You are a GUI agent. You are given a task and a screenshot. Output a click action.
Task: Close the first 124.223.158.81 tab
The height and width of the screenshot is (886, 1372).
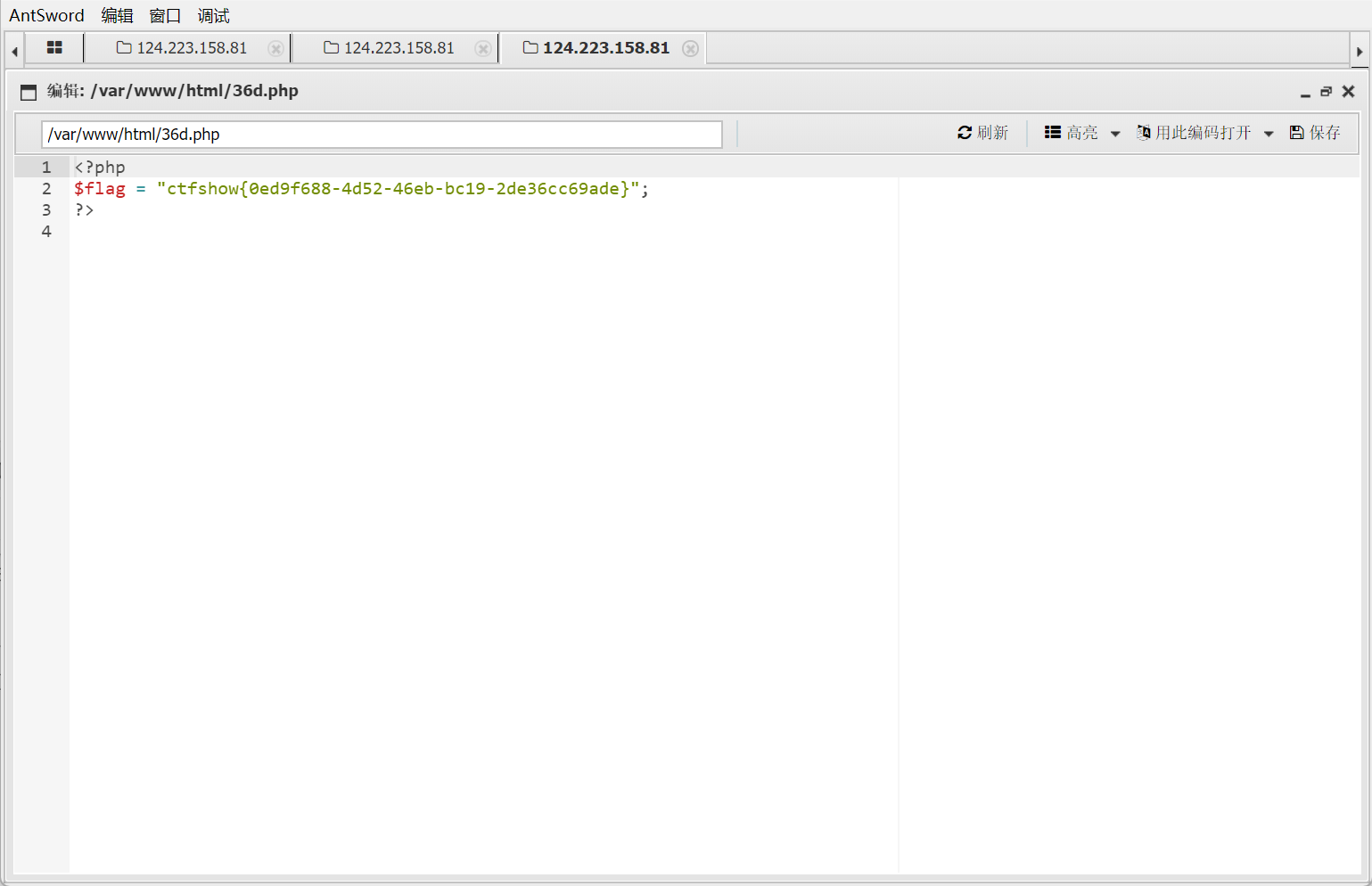tap(275, 49)
